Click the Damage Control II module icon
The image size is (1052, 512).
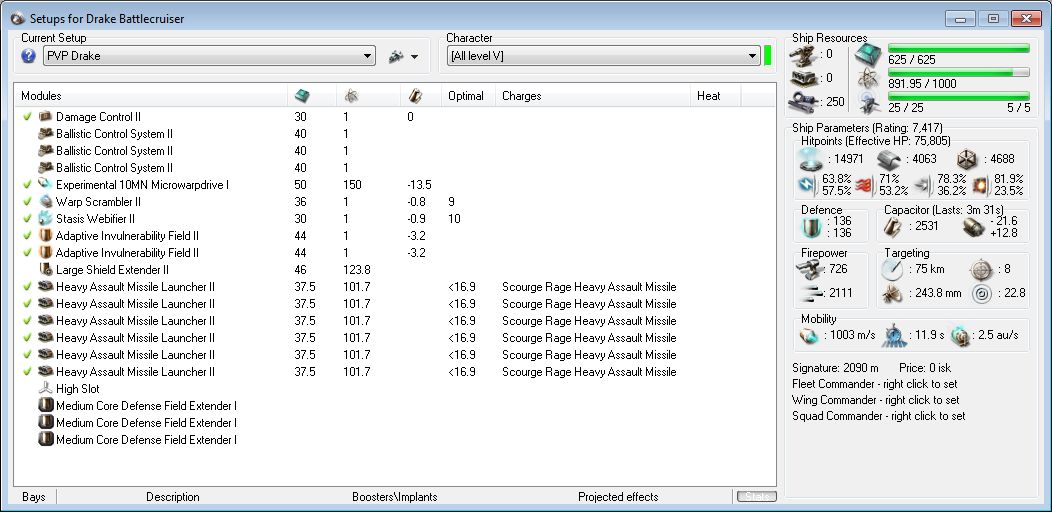[46, 117]
